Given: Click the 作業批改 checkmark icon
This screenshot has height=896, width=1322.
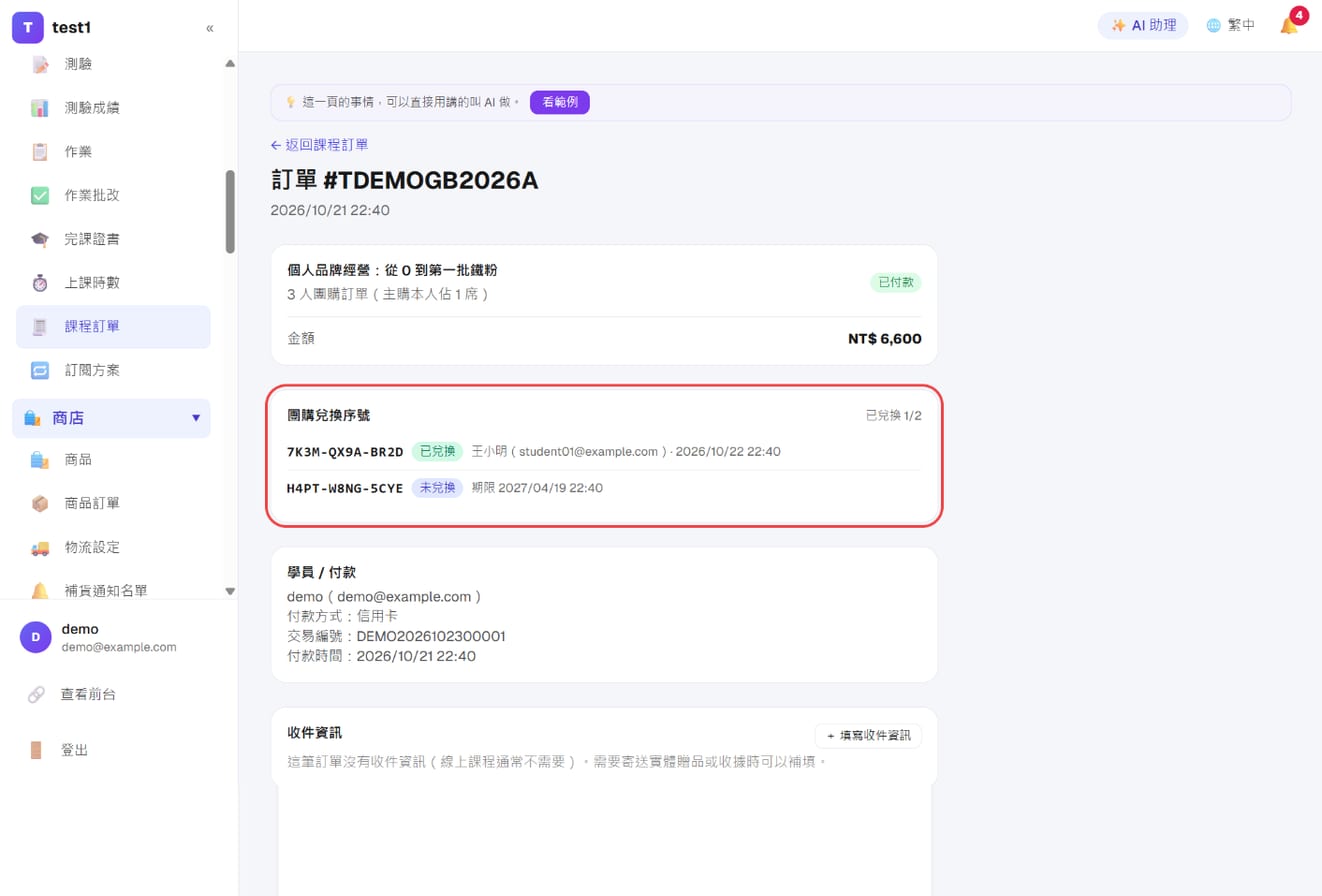Looking at the screenshot, I should [x=40, y=195].
